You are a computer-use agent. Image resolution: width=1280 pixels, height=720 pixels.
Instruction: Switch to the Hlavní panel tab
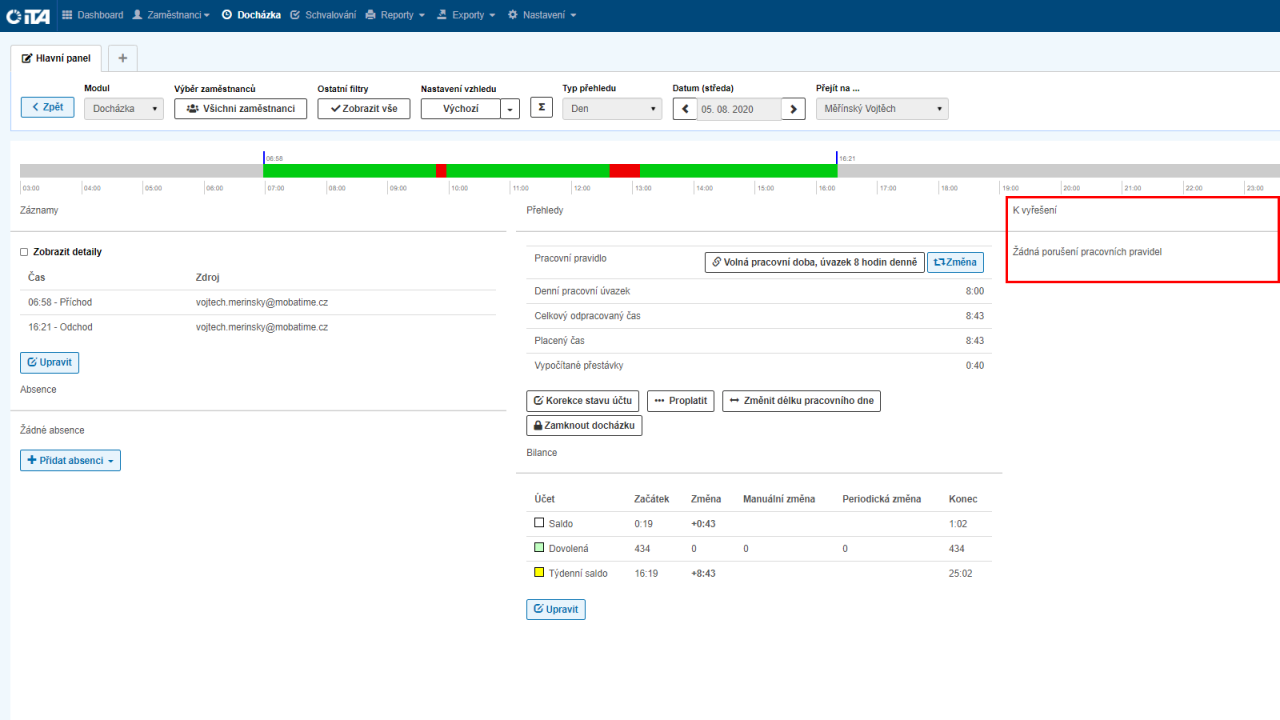pos(56,58)
